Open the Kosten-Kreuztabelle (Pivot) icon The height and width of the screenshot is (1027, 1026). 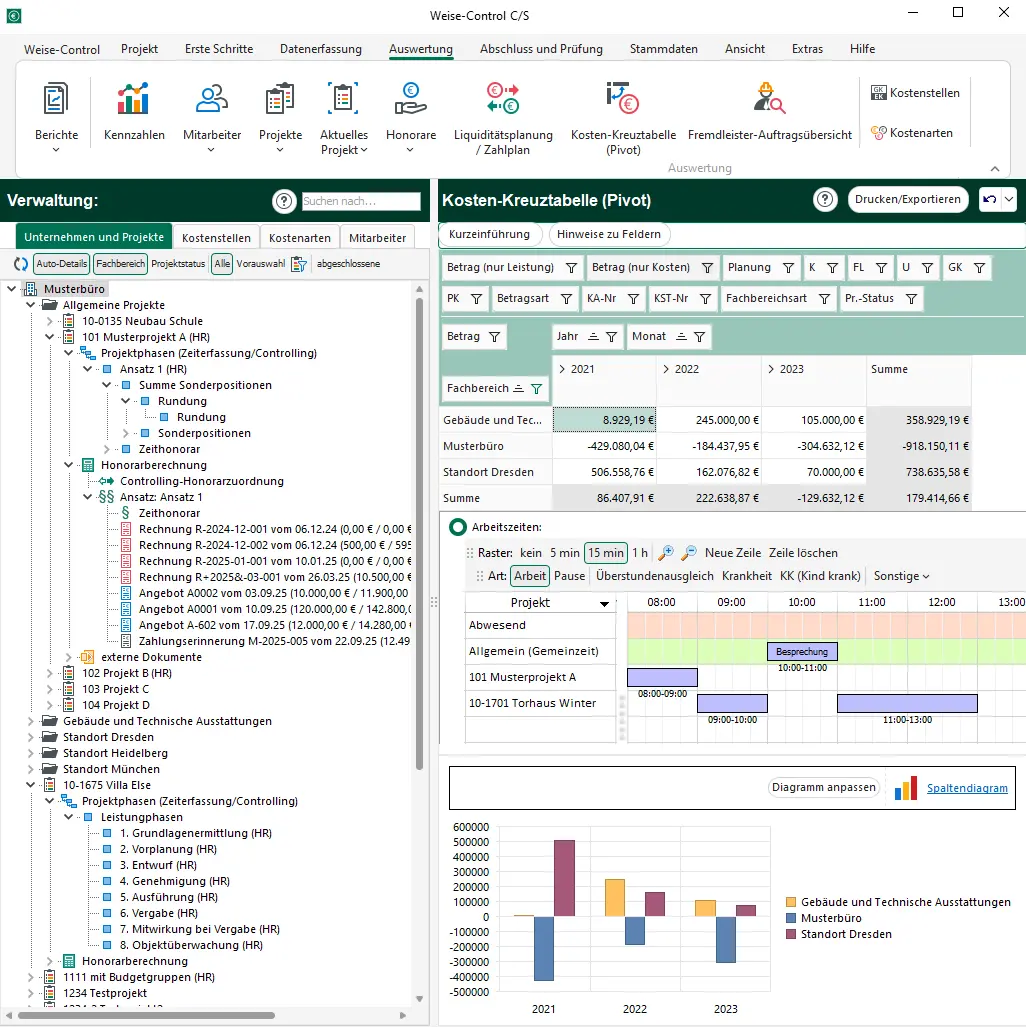[623, 99]
